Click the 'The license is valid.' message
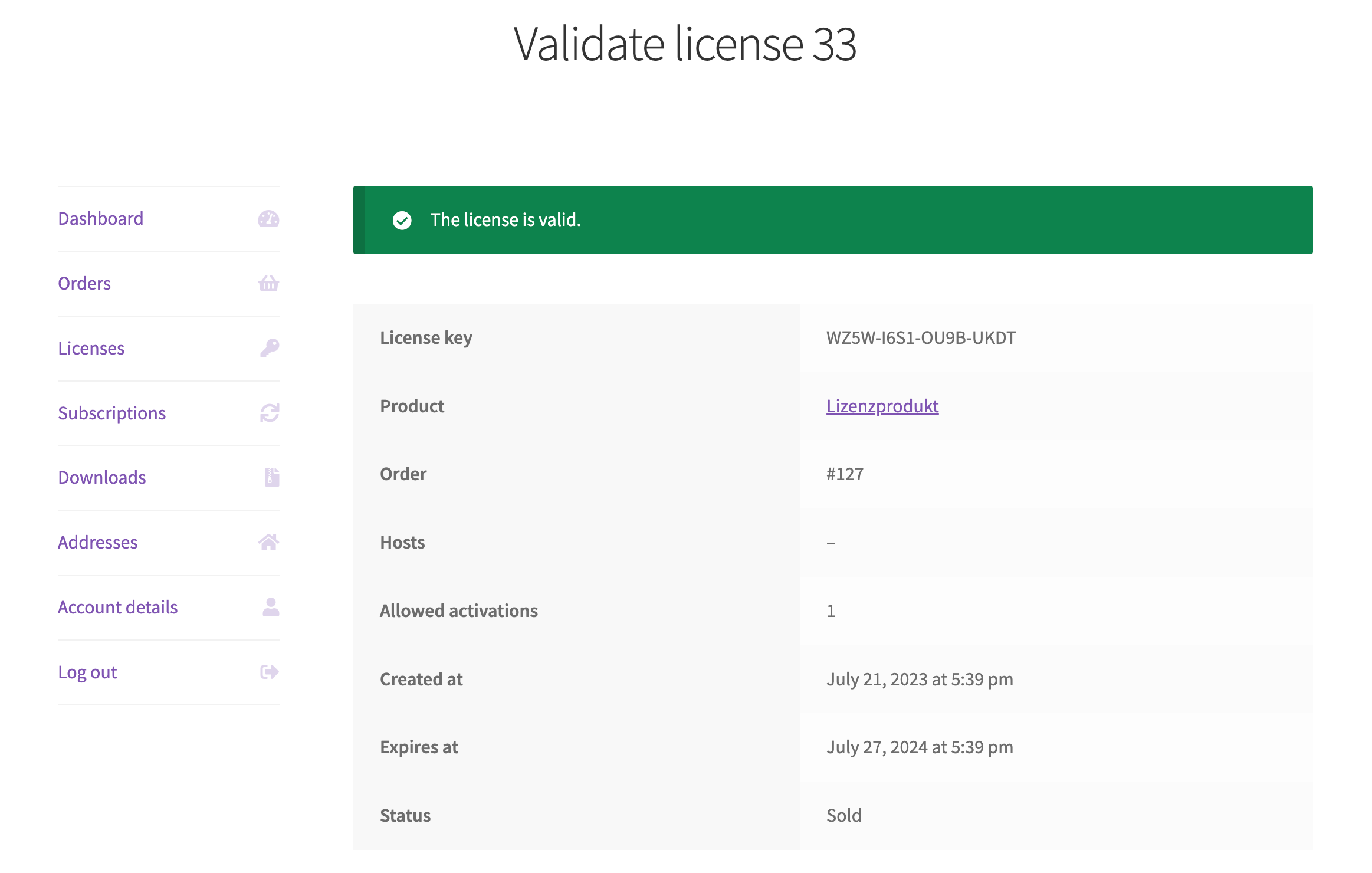This screenshot has width=1372, height=873. pyautogui.click(x=506, y=220)
